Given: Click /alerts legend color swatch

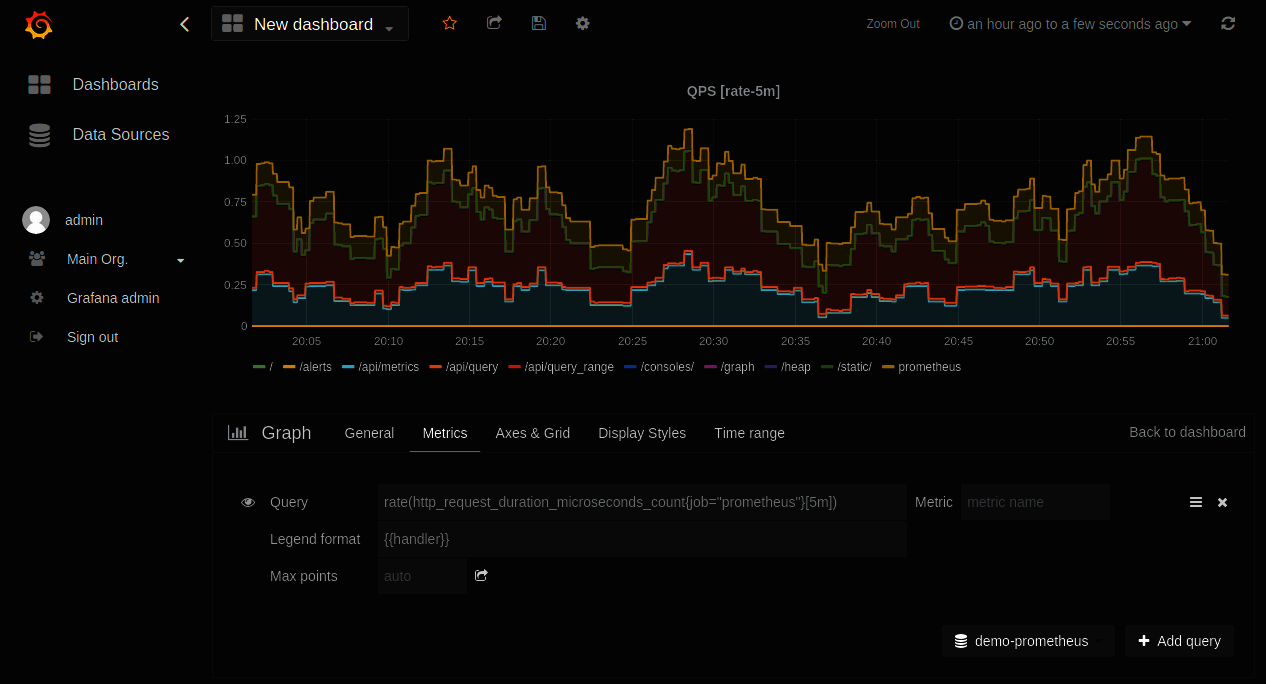Looking at the screenshot, I should [x=290, y=367].
